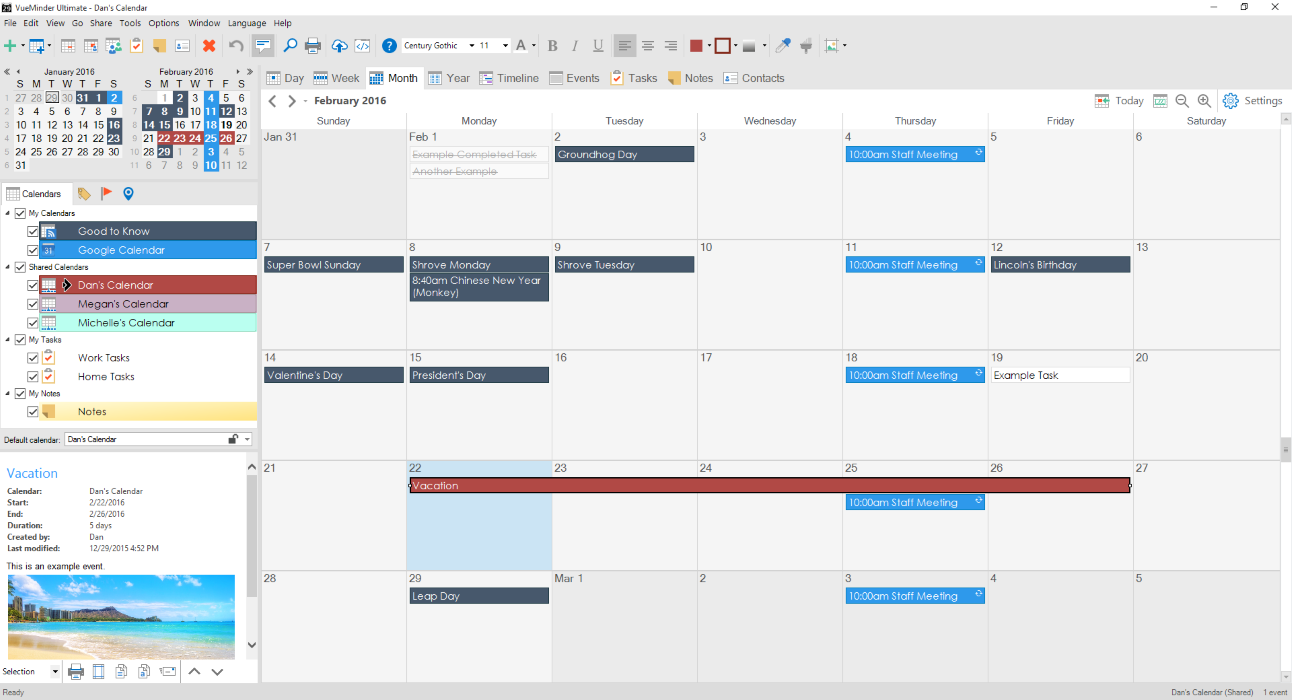Click the Today button

click(1119, 101)
